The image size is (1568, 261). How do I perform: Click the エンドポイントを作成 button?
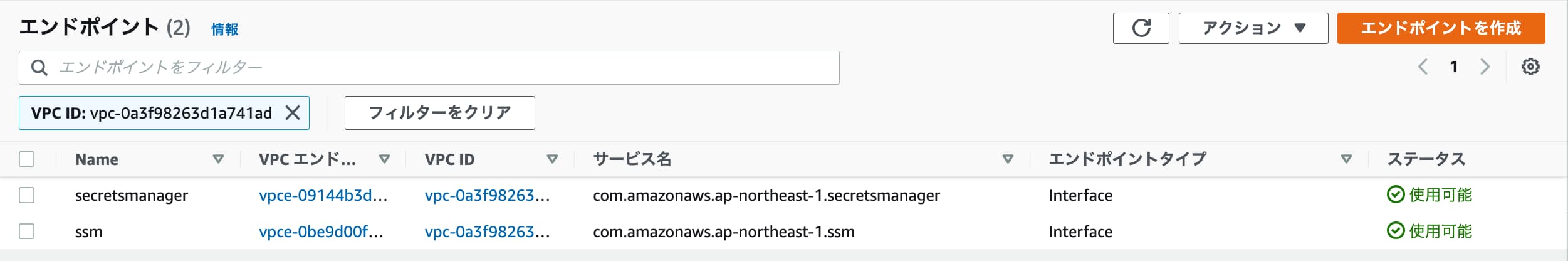1441,28
